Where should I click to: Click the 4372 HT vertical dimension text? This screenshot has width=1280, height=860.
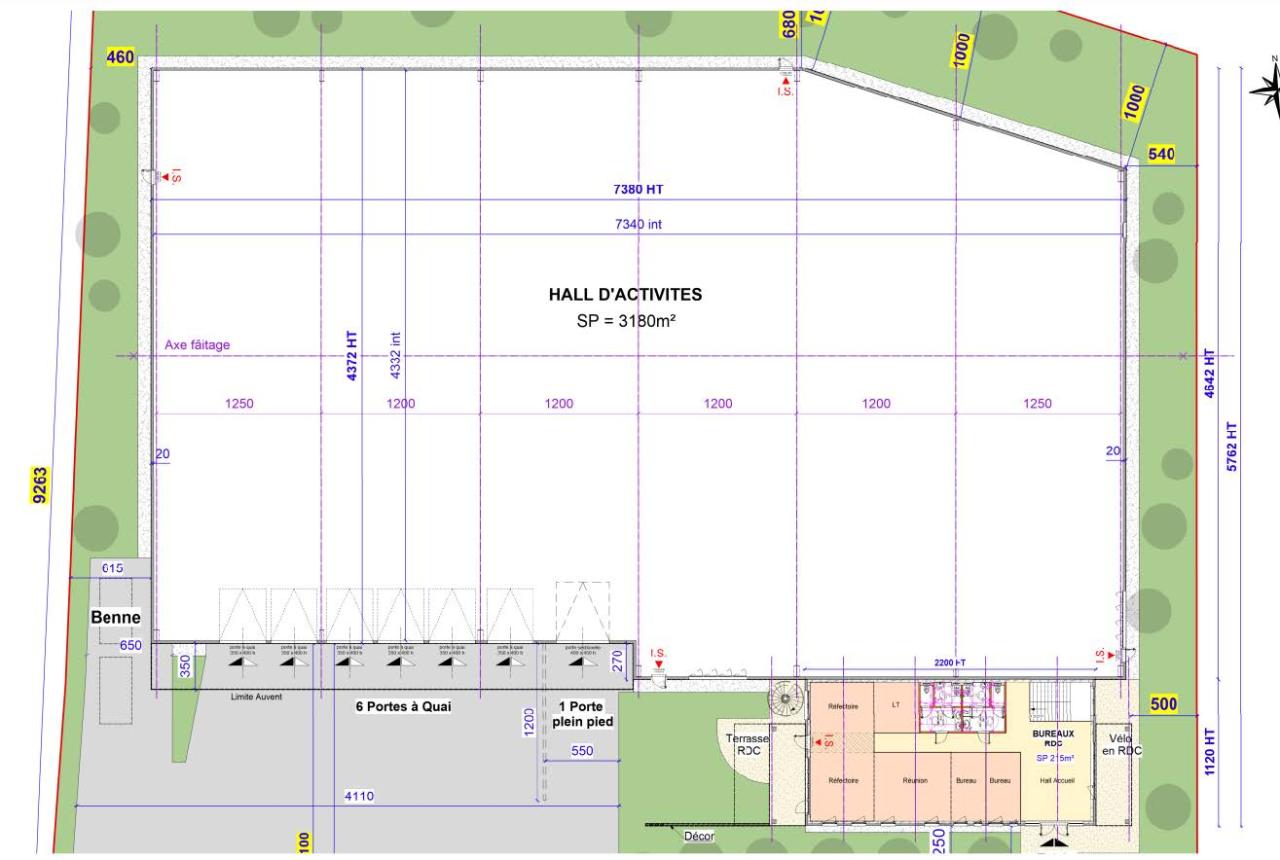[351, 353]
